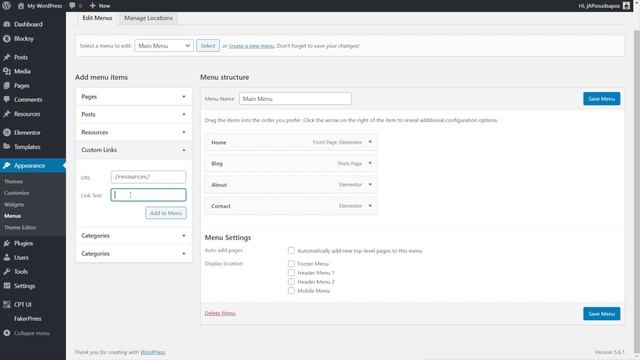Viewport: 640px width, 360px height.
Task: Click the Media icon in the sidebar
Action: click(7, 71)
